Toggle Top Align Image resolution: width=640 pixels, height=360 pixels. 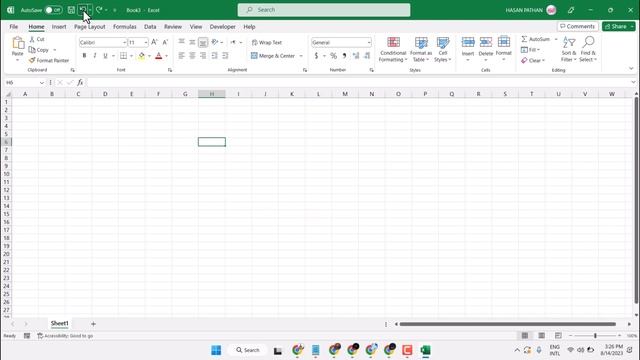click(x=181, y=42)
